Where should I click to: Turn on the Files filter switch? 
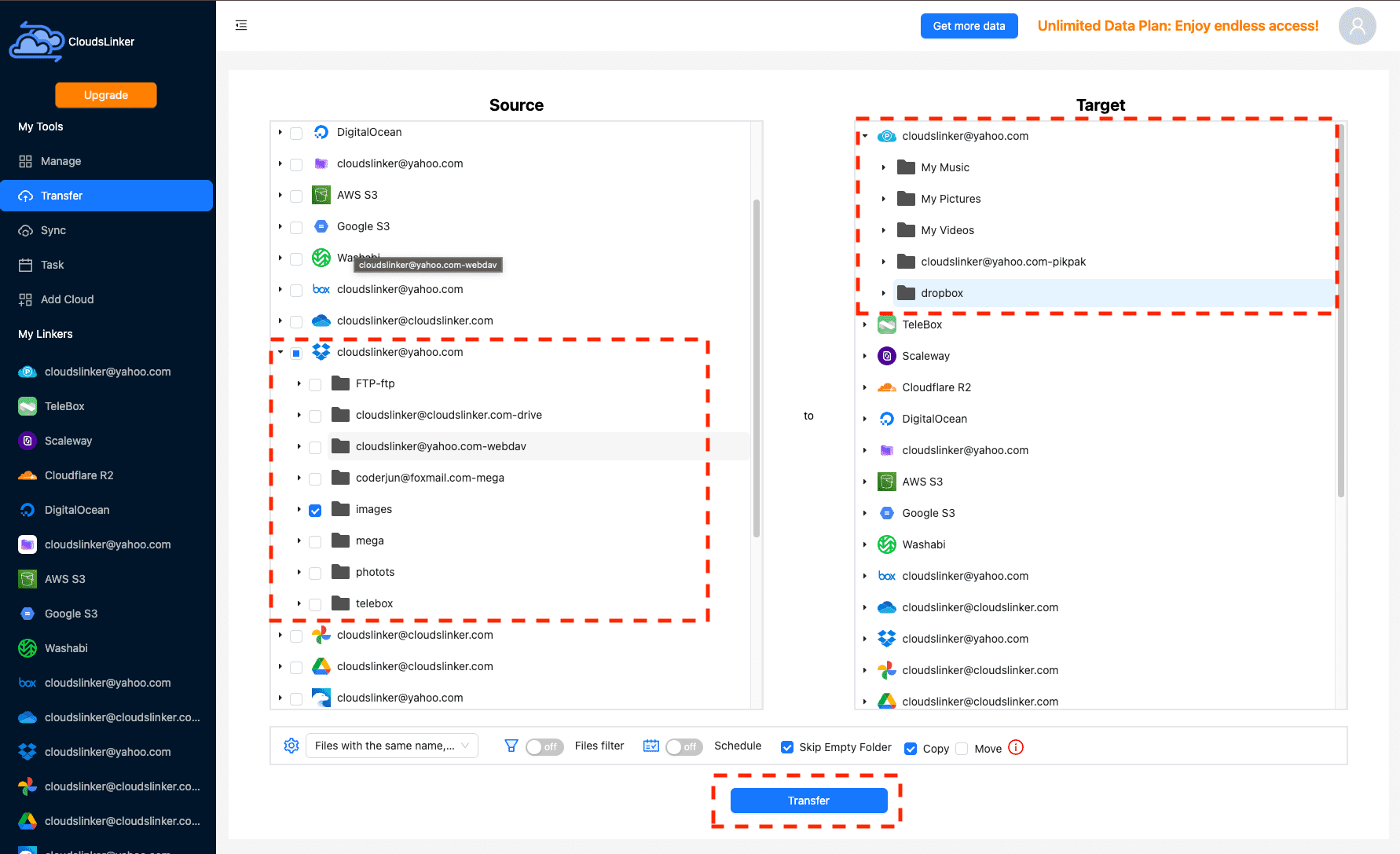pyautogui.click(x=544, y=746)
